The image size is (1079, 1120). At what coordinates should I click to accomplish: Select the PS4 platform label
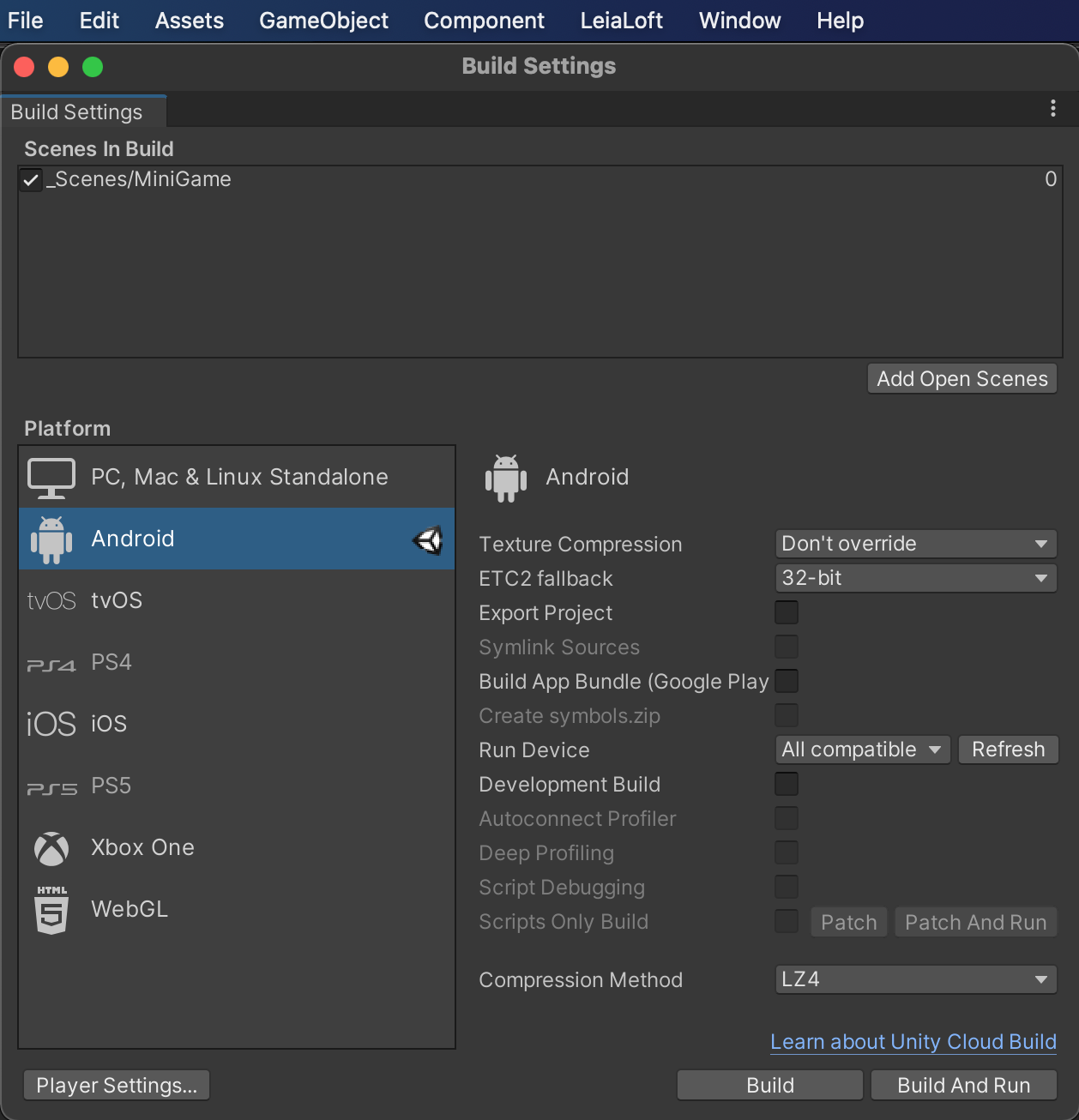tap(112, 662)
